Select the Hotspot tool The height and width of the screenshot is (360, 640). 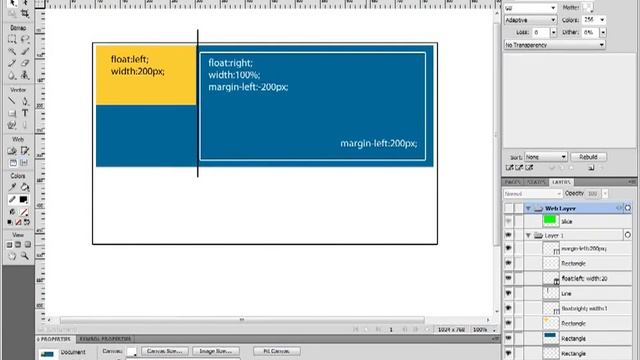pyautogui.click(x=12, y=151)
